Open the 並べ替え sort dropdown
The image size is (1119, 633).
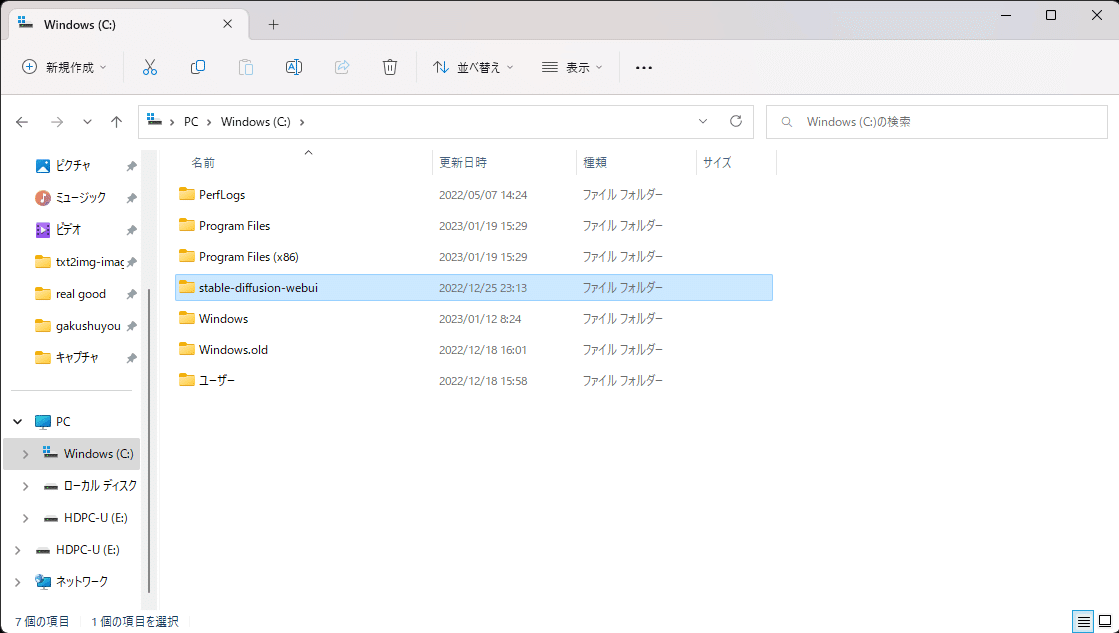coord(473,67)
